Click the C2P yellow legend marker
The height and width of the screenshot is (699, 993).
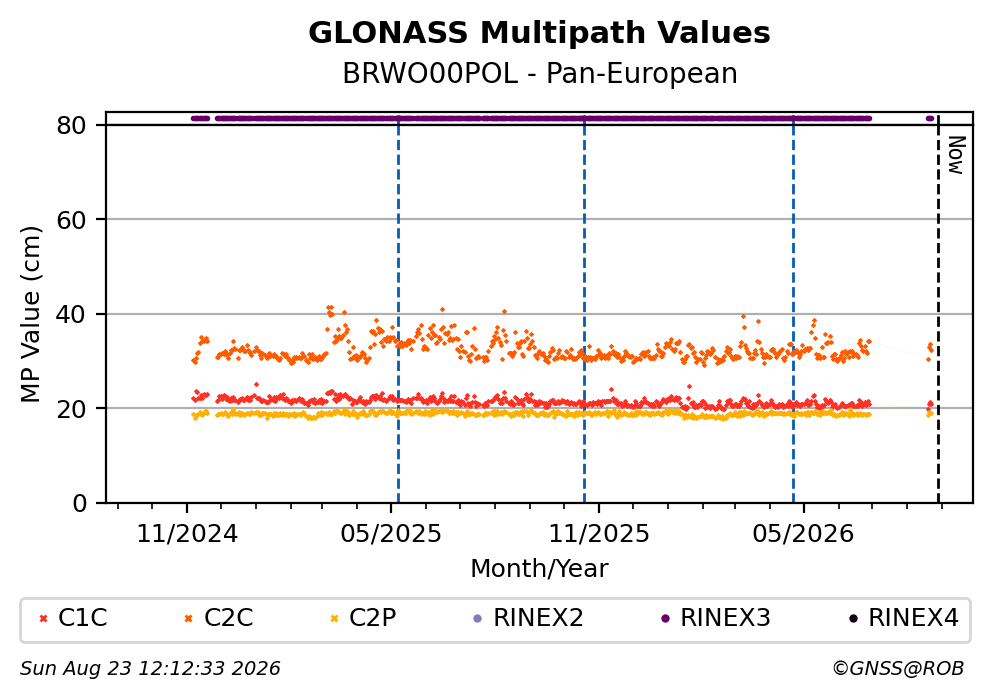(334, 619)
